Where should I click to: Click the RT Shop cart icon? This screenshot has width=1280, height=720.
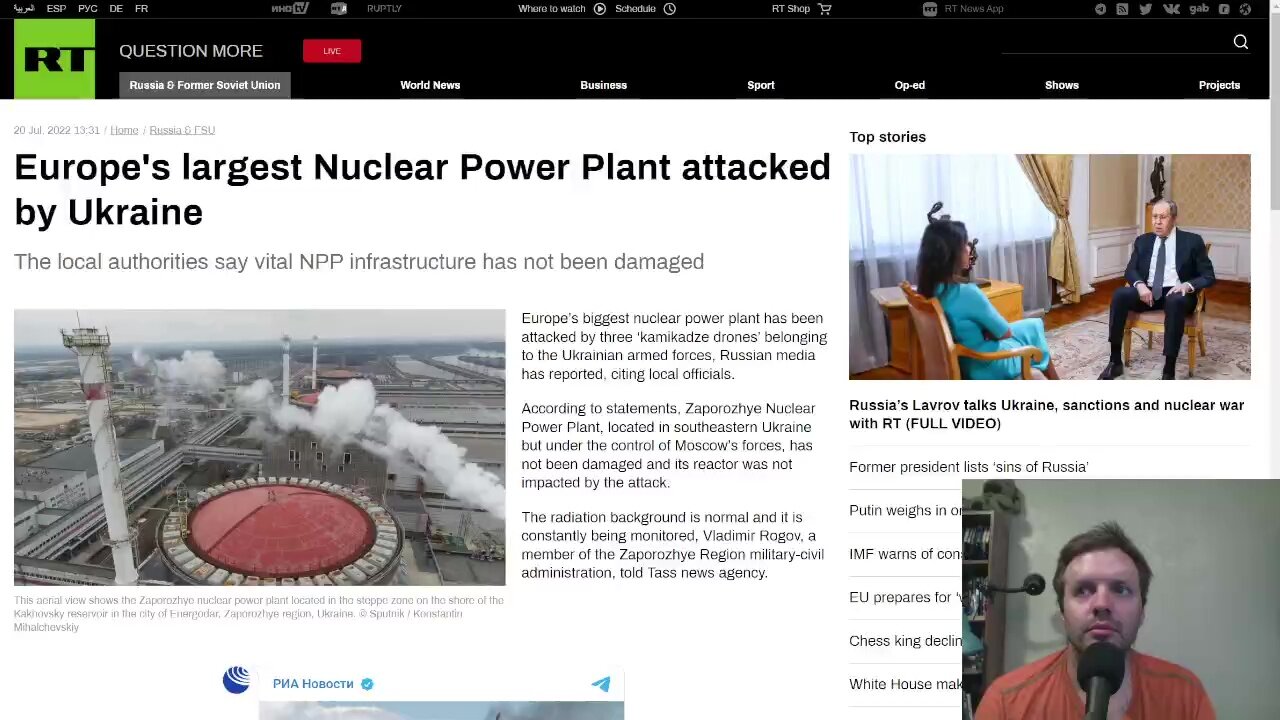825,9
